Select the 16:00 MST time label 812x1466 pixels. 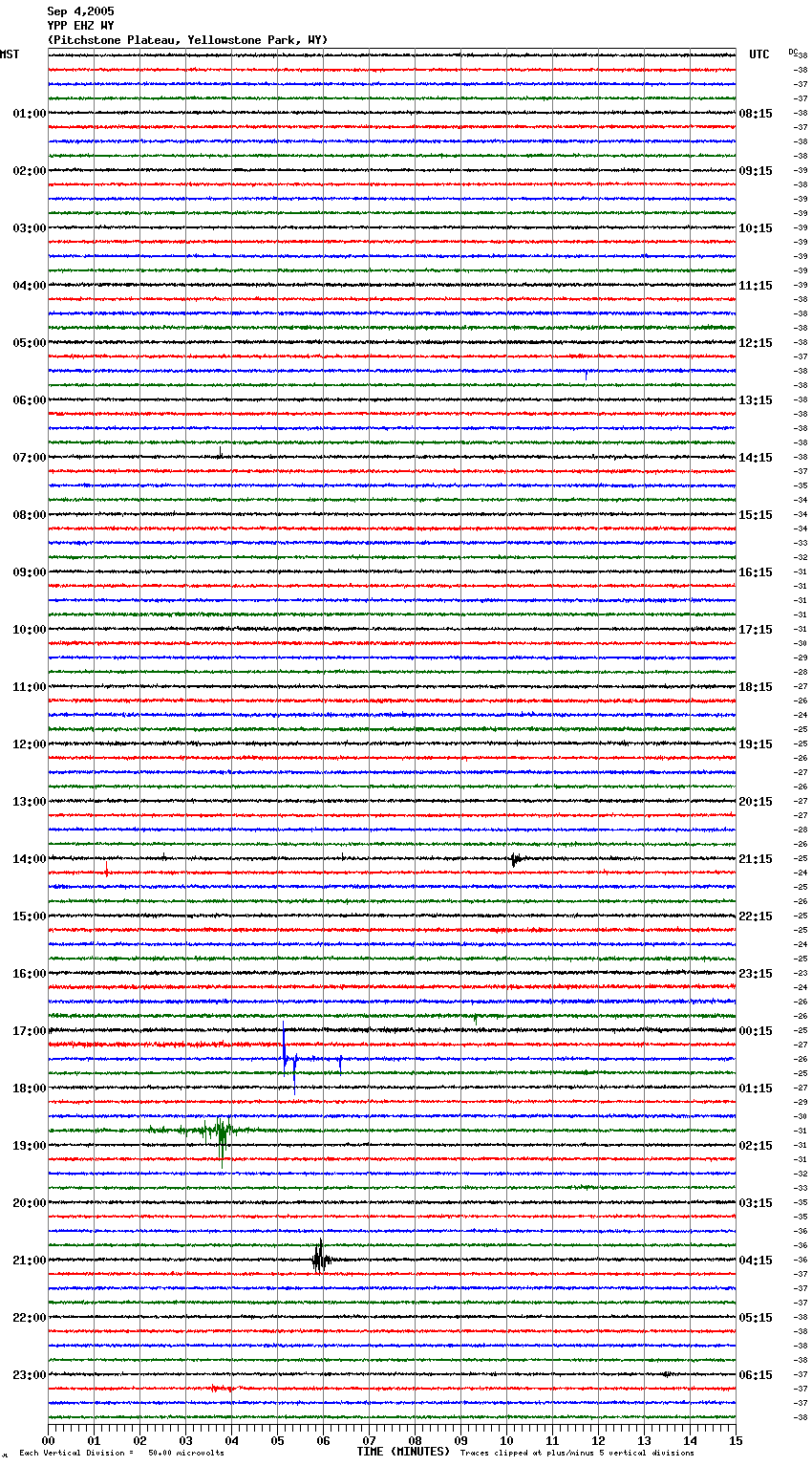[x=30, y=974]
